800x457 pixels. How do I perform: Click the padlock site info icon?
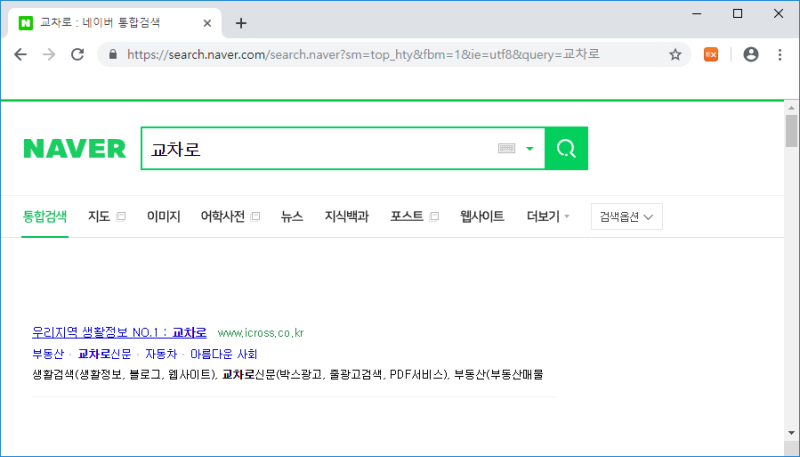coord(113,55)
